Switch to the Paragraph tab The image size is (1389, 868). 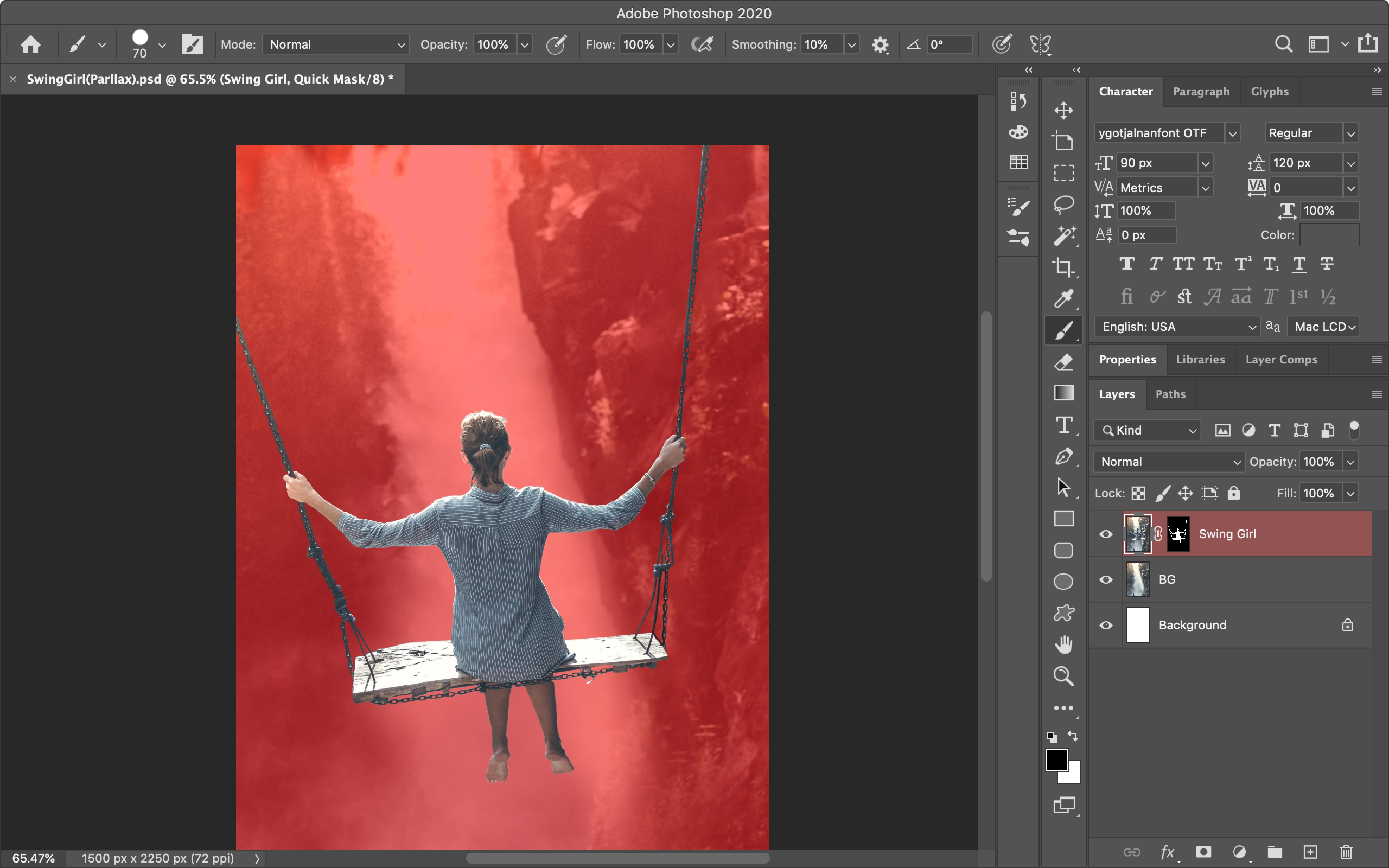click(x=1201, y=92)
